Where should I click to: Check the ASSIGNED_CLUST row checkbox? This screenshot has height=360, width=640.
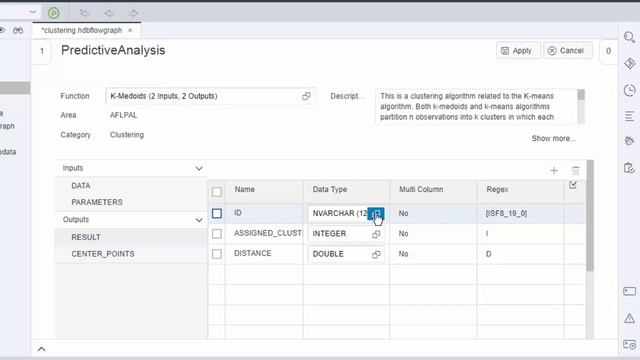(217, 233)
